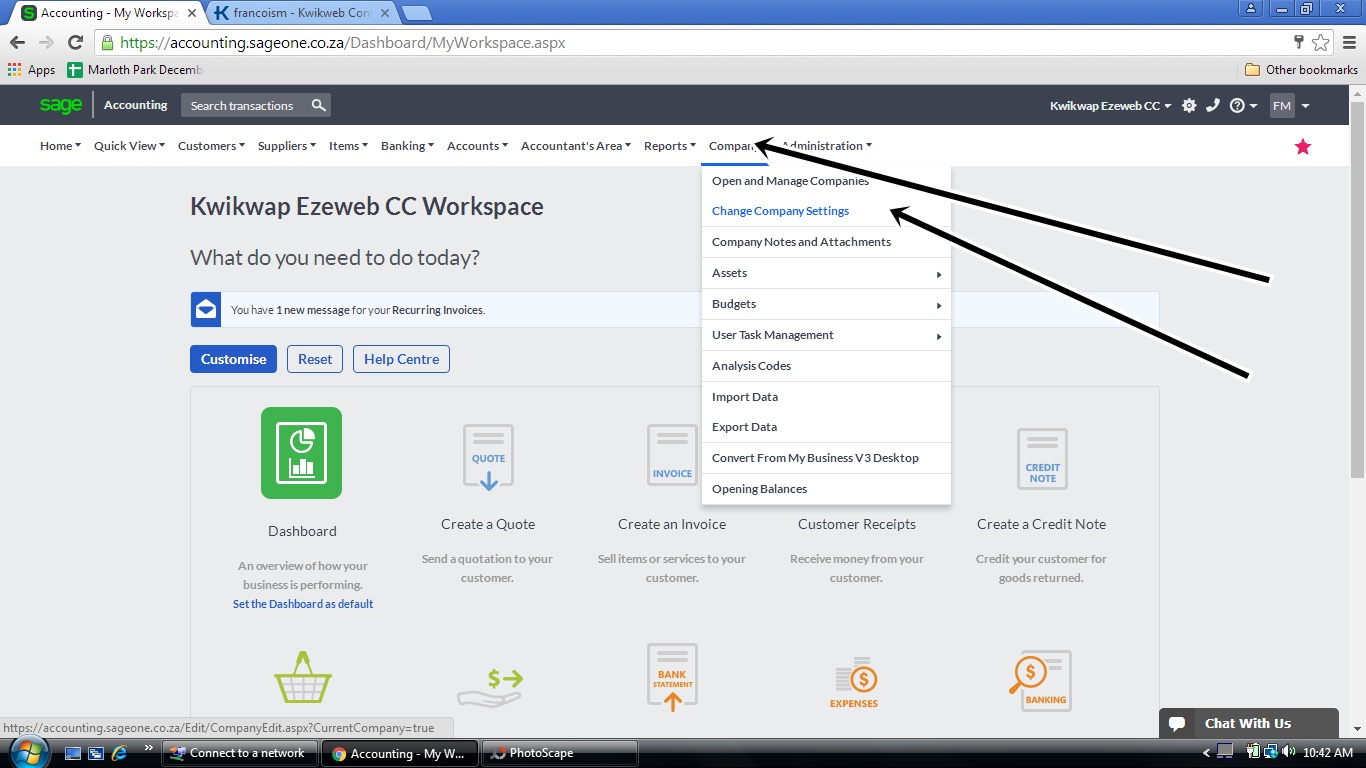Open Other bookmarks folder
Screen dimensions: 1366x768
(x=1301, y=70)
